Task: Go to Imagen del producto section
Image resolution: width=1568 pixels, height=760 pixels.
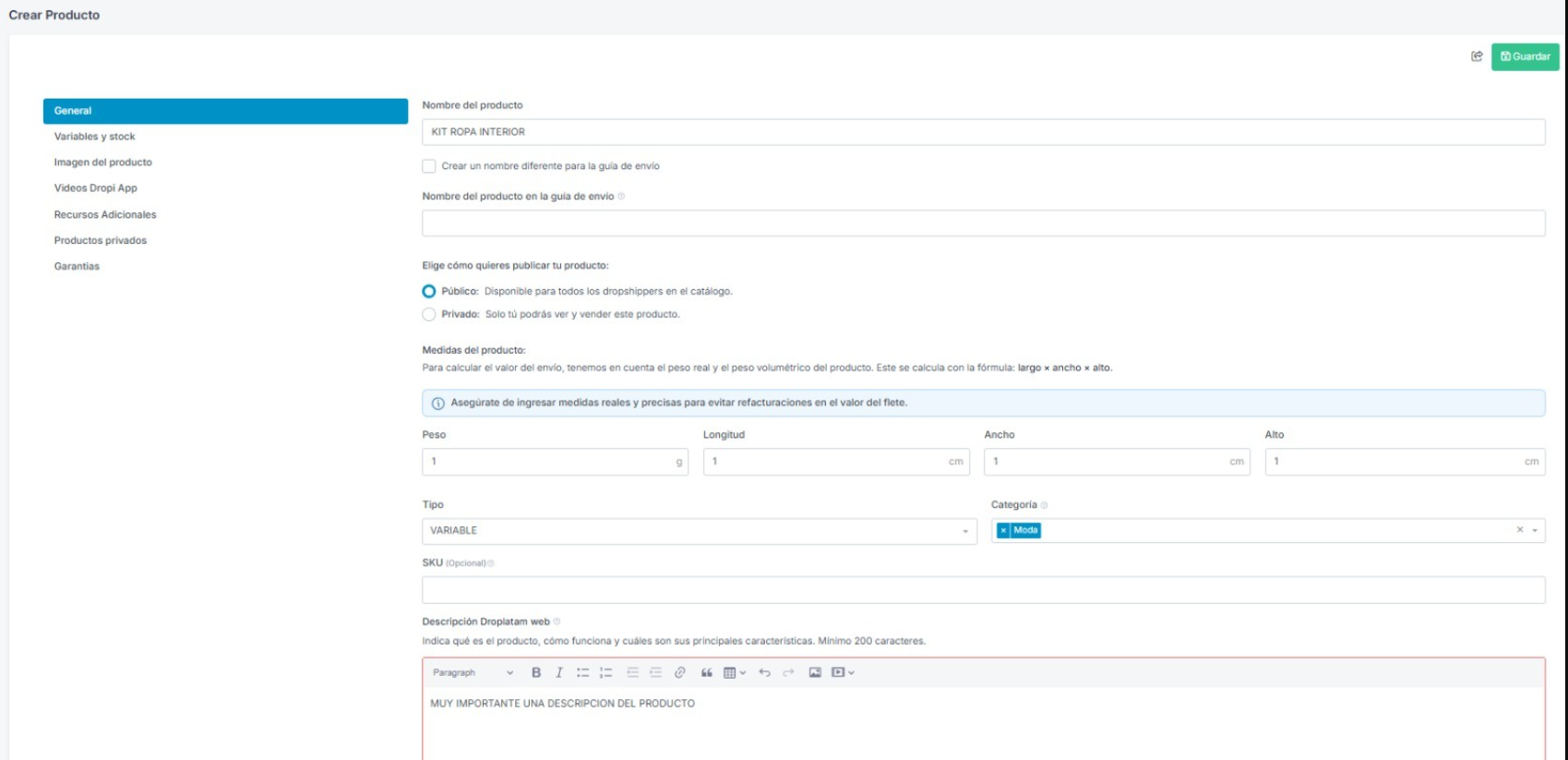Action: (x=102, y=163)
